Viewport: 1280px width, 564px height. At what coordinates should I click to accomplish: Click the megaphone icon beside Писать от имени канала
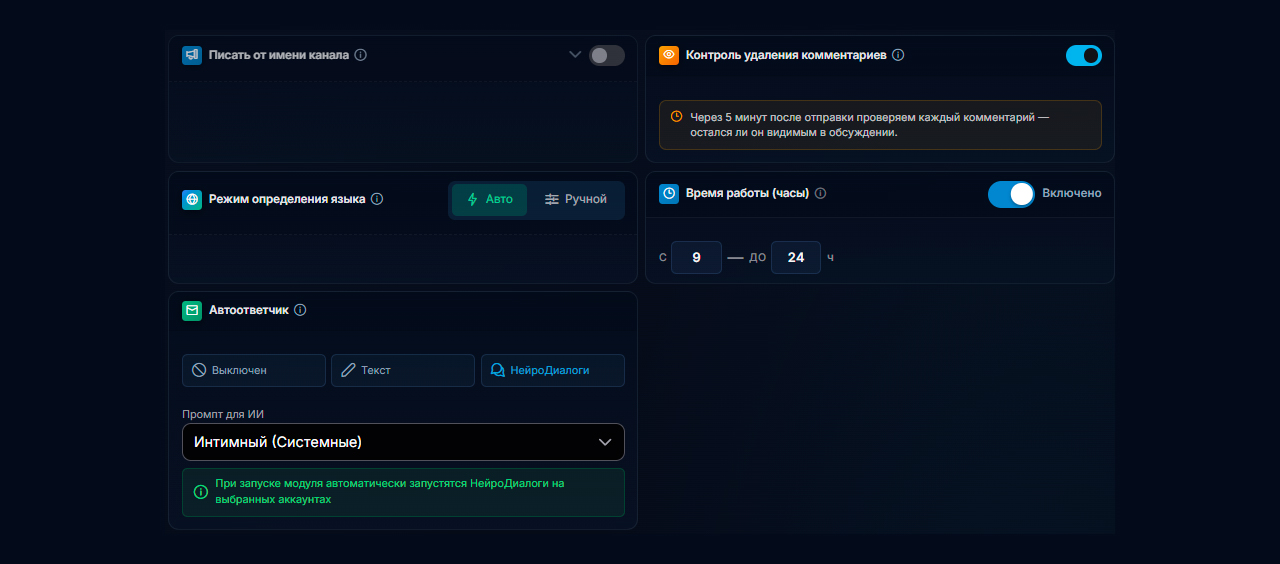pos(192,55)
